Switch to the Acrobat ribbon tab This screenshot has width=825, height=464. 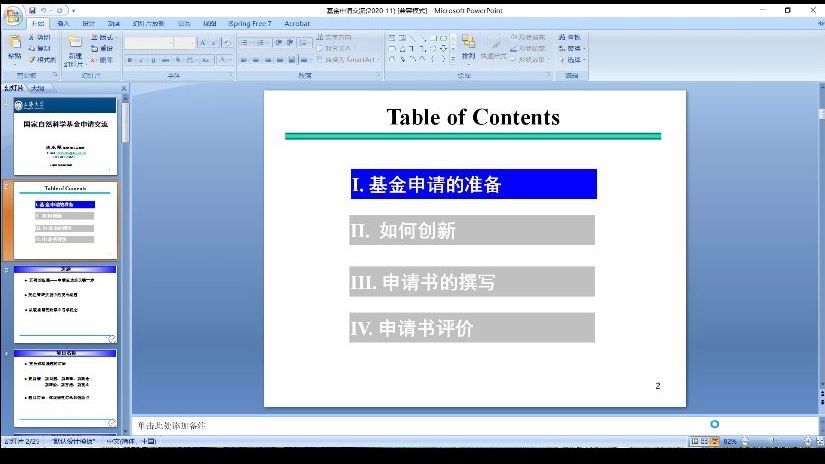pyautogui.click(x=297, y=23)
